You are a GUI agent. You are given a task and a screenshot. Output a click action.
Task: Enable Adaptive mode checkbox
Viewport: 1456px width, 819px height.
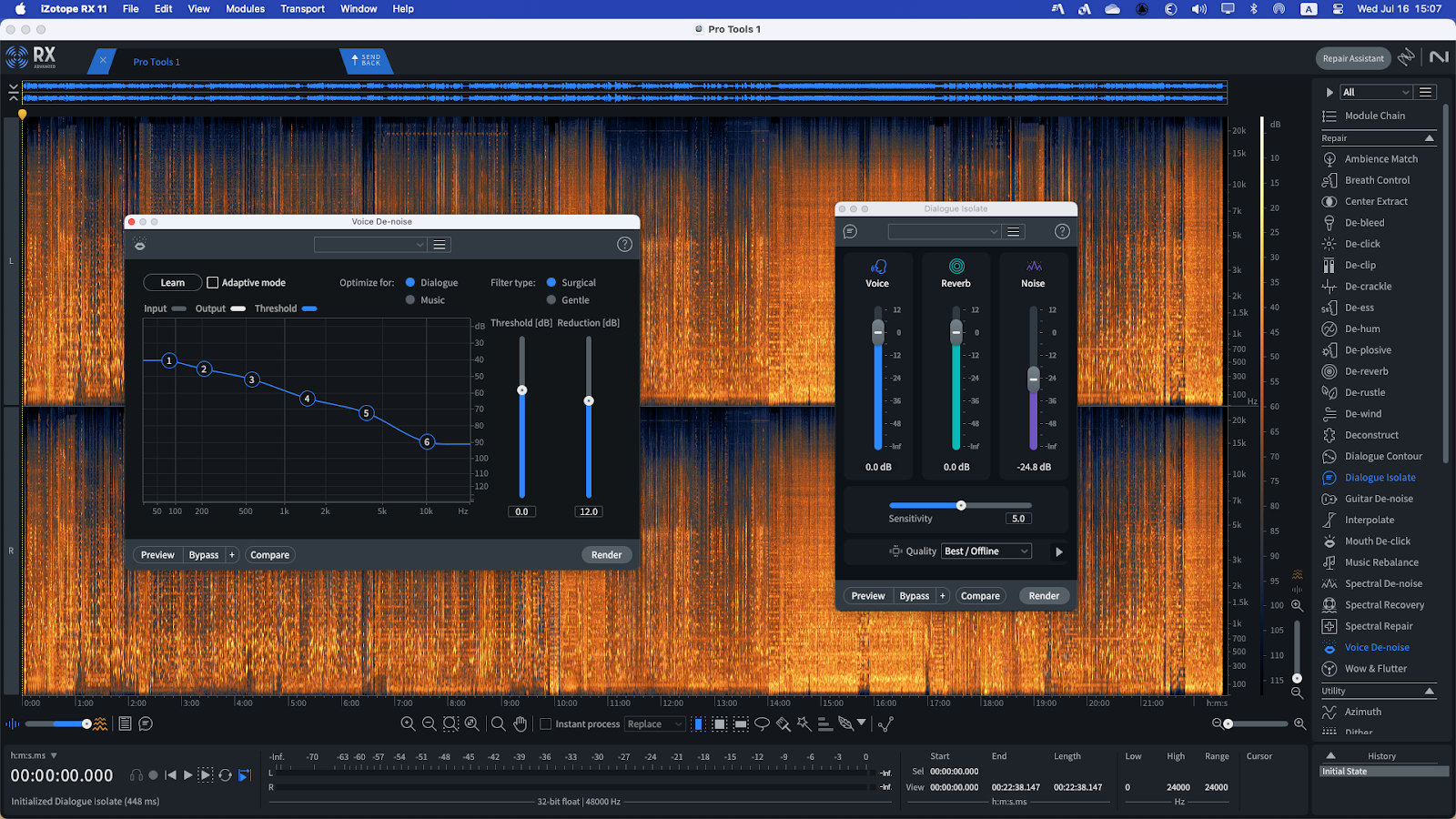pos(213,283)
